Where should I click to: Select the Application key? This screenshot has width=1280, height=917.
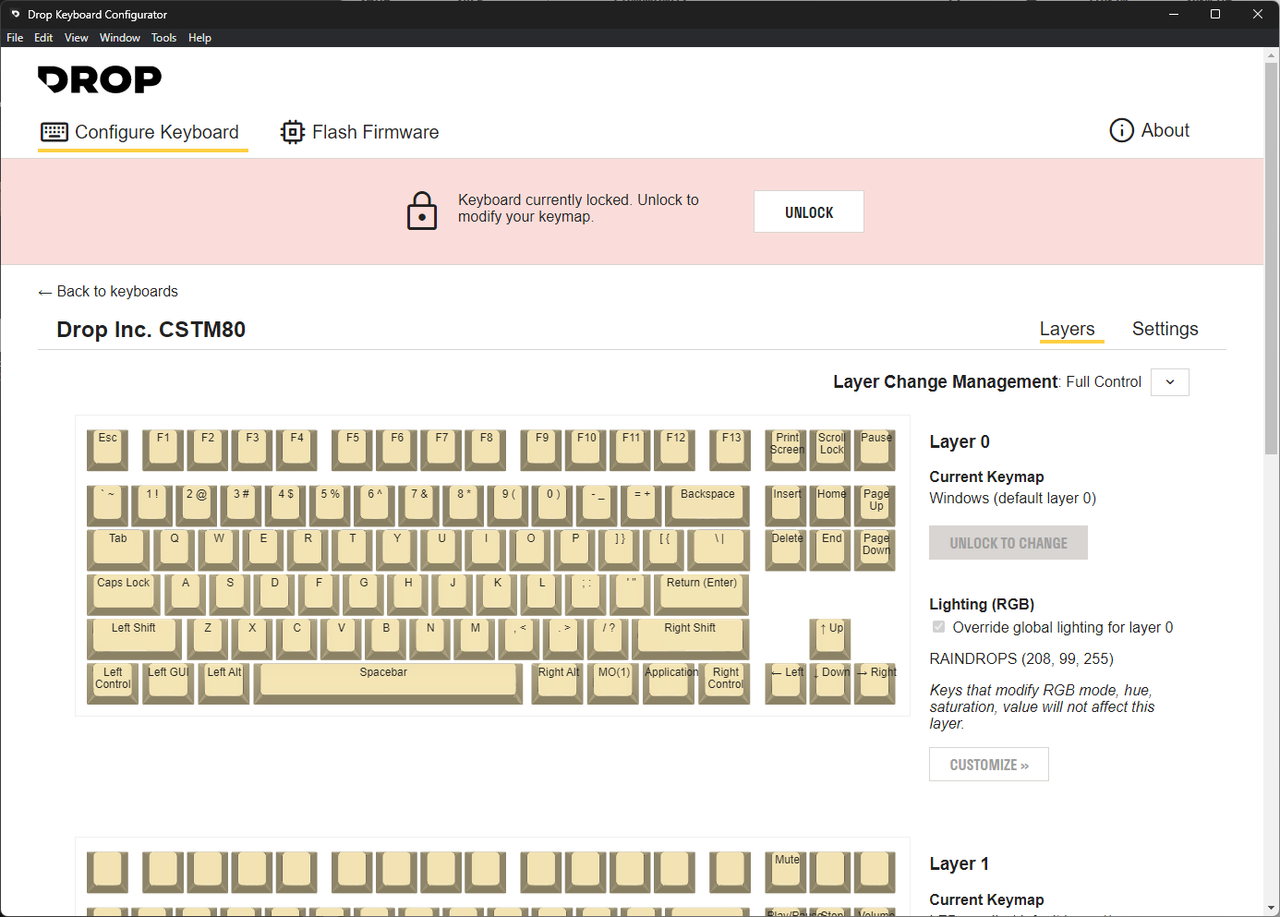pos(669,684)
